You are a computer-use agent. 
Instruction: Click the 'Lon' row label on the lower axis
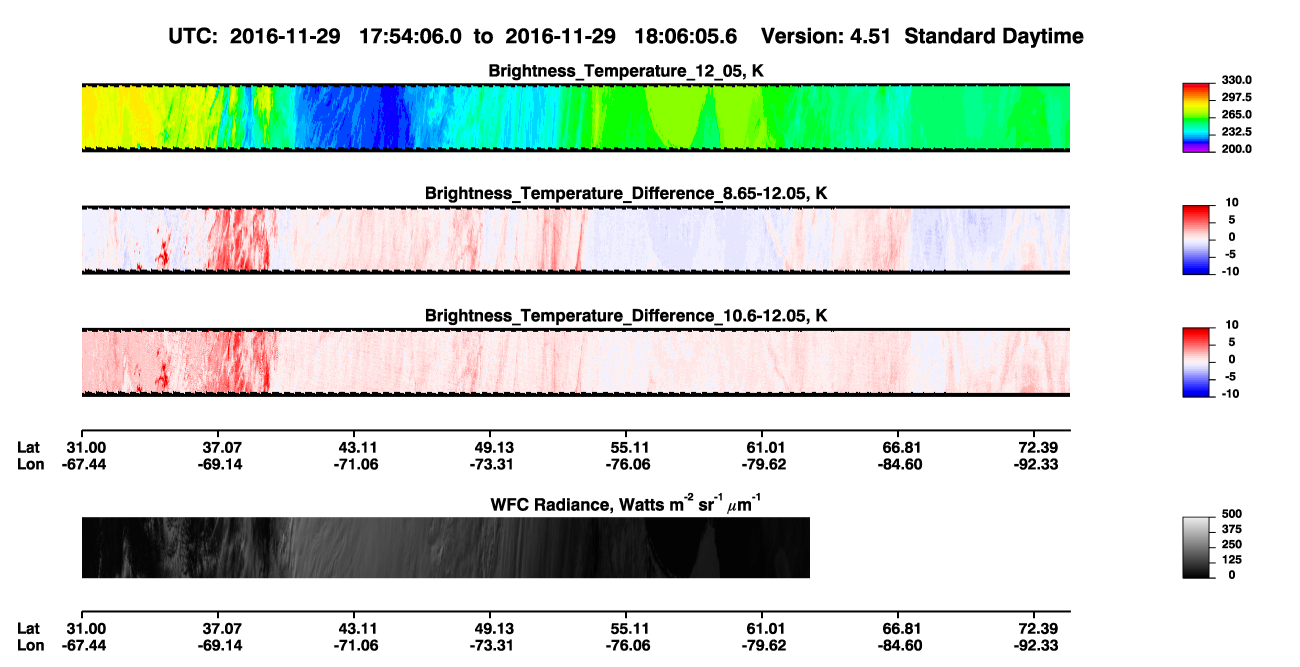tap(30, 645)
